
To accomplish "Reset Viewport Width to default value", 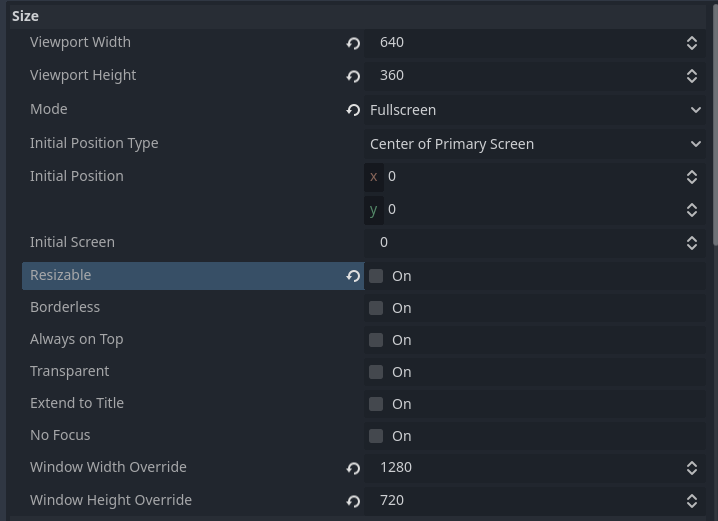I will click(x=353, y=43).
